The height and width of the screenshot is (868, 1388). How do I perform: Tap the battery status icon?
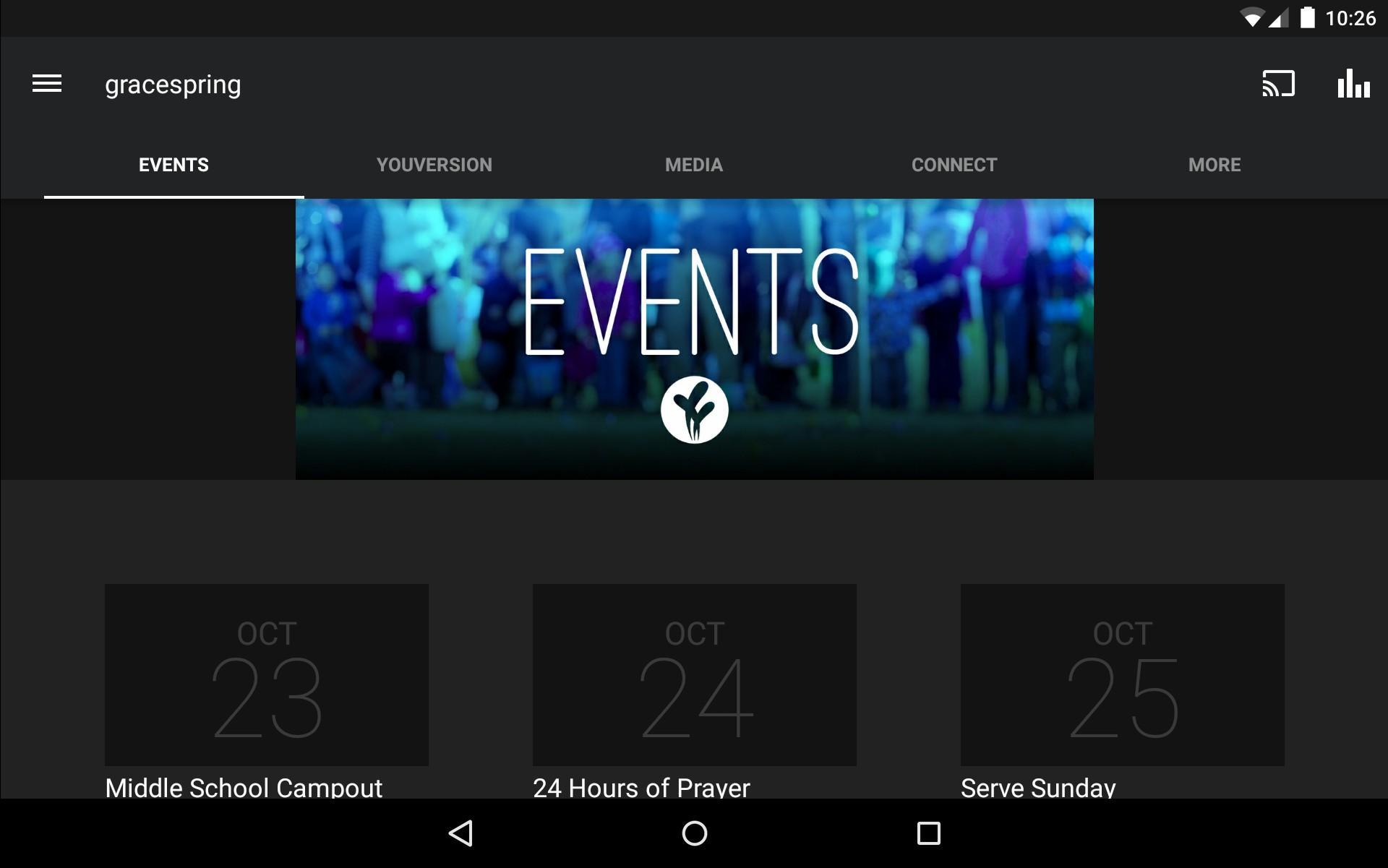[x=1307, y=17]
